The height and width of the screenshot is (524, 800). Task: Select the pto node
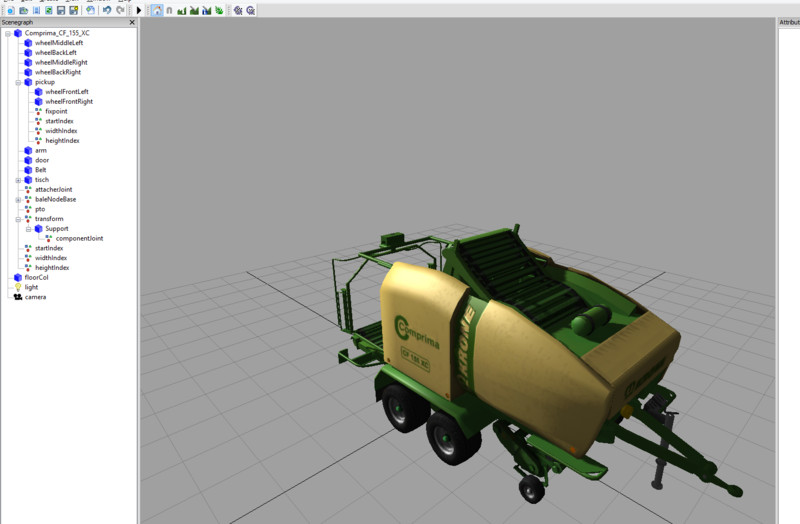click(x=40, y=209)
